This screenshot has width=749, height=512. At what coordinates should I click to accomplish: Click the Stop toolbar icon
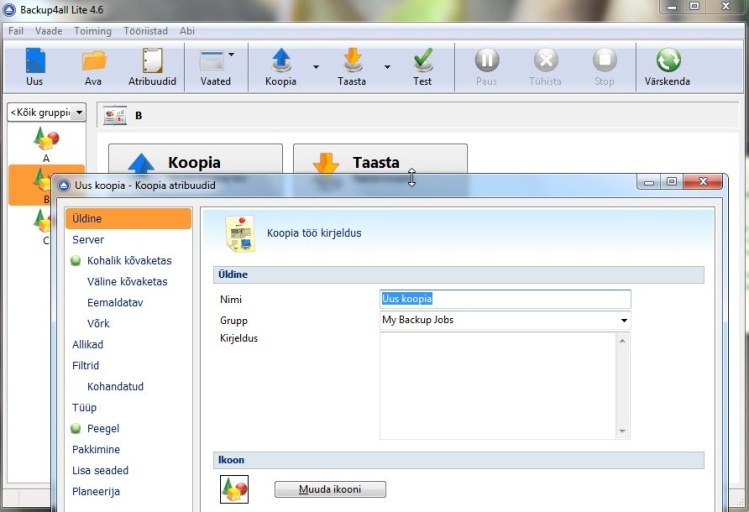pyautogui.click(x=605, y=61)
